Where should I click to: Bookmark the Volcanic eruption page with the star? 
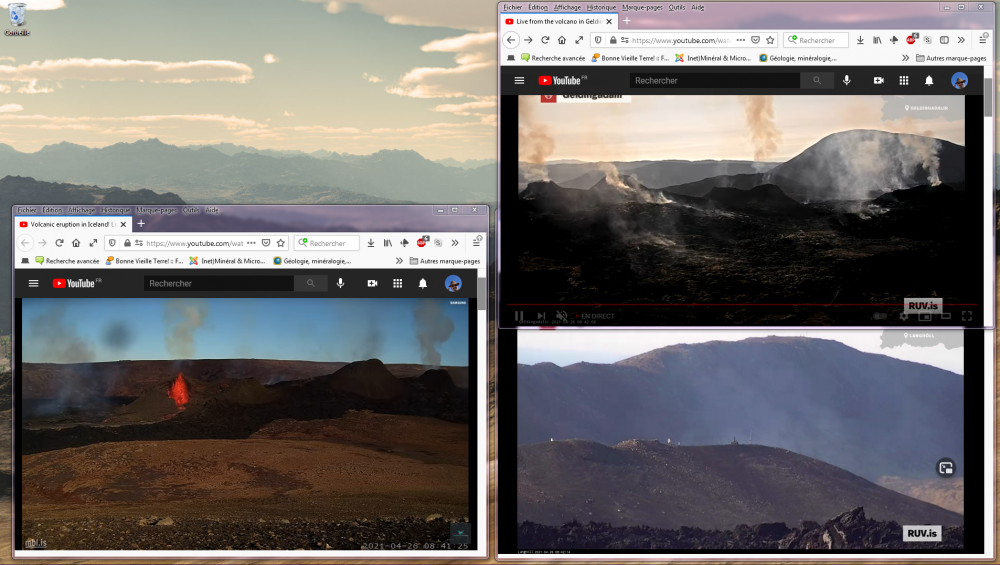click(x=281, y=243)
